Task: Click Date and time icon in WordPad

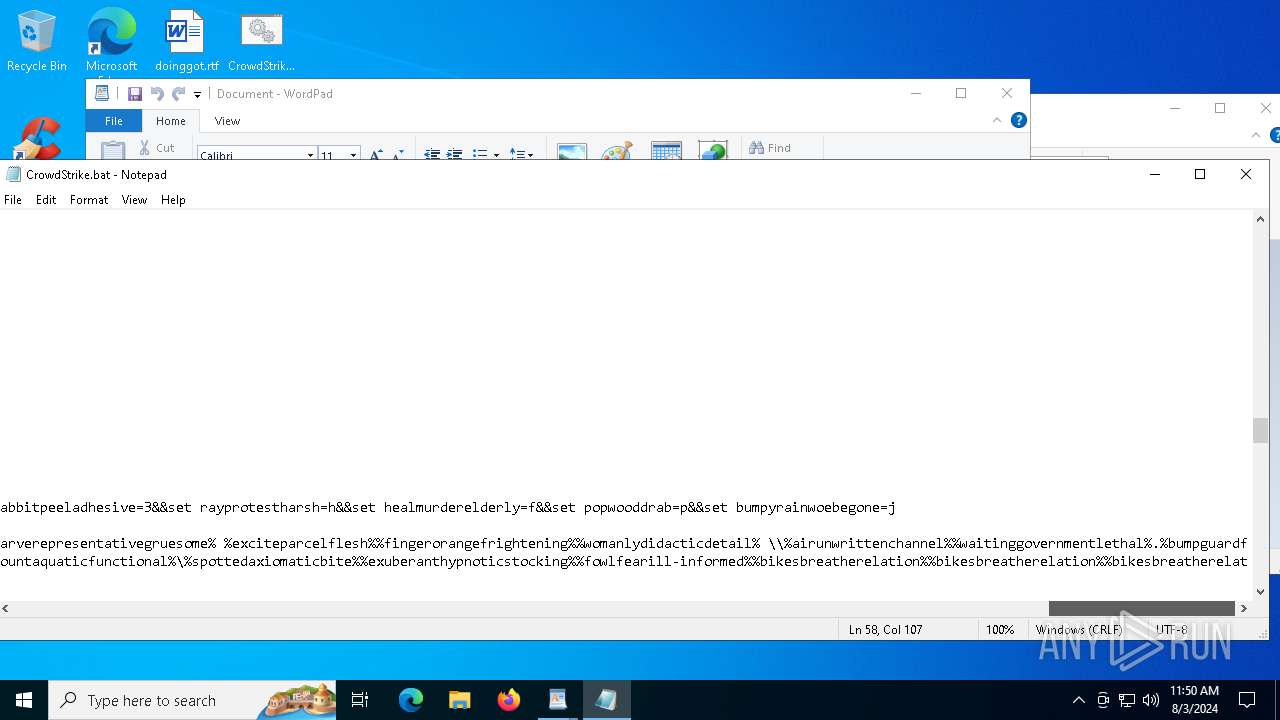Action: (666, 150)
